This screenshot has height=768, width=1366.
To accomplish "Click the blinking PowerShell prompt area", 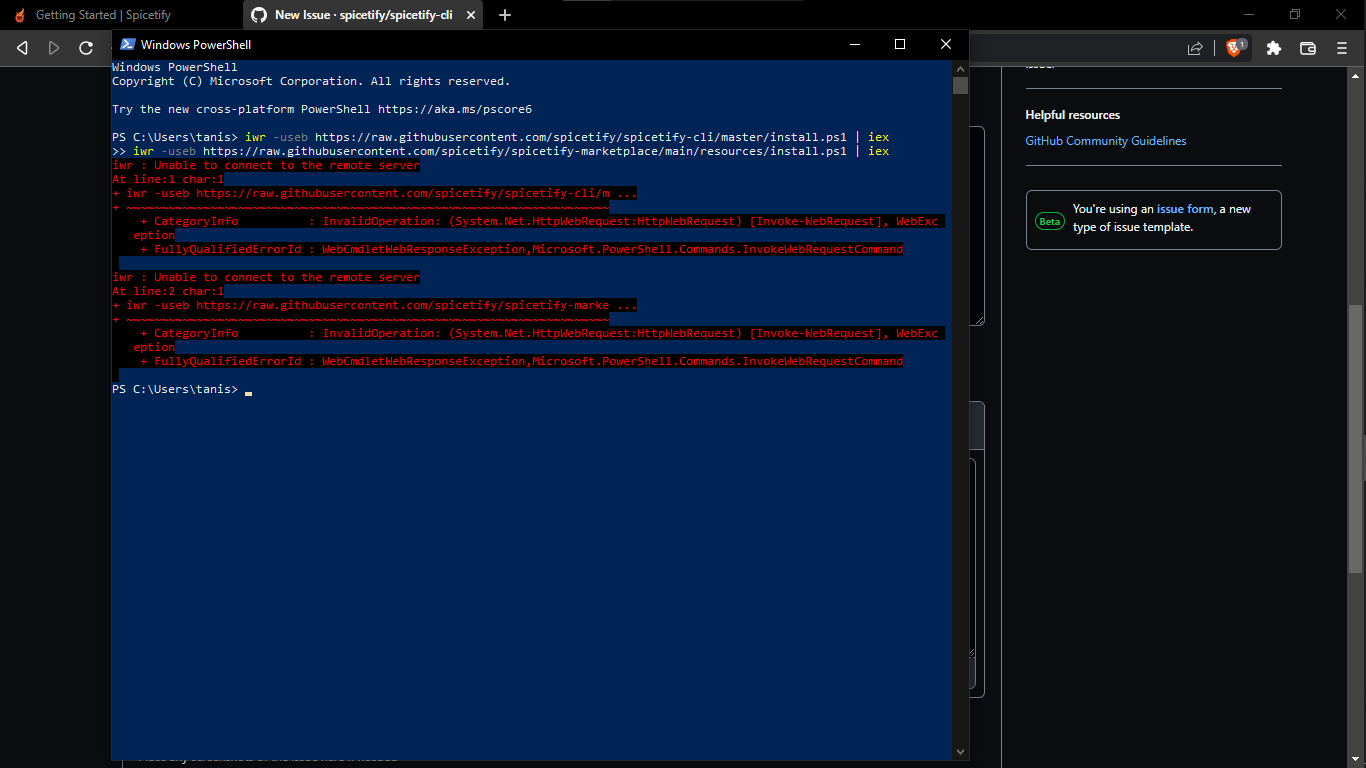I will pyautogui.click(x=246, y=389).
